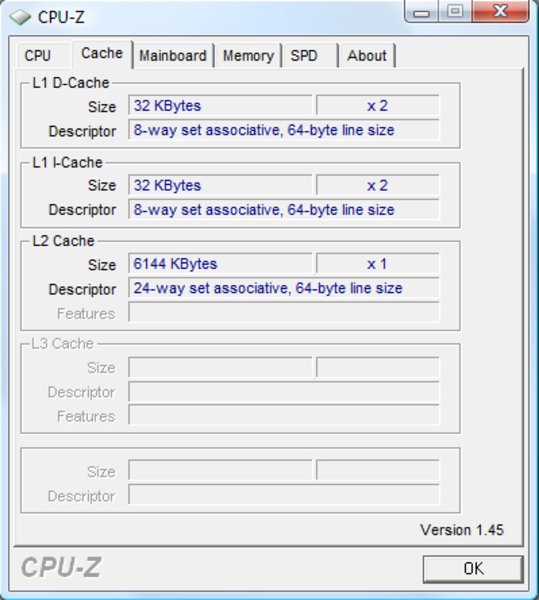Click L1 I-Cache x 2 multiplier field

click(378, 185)
